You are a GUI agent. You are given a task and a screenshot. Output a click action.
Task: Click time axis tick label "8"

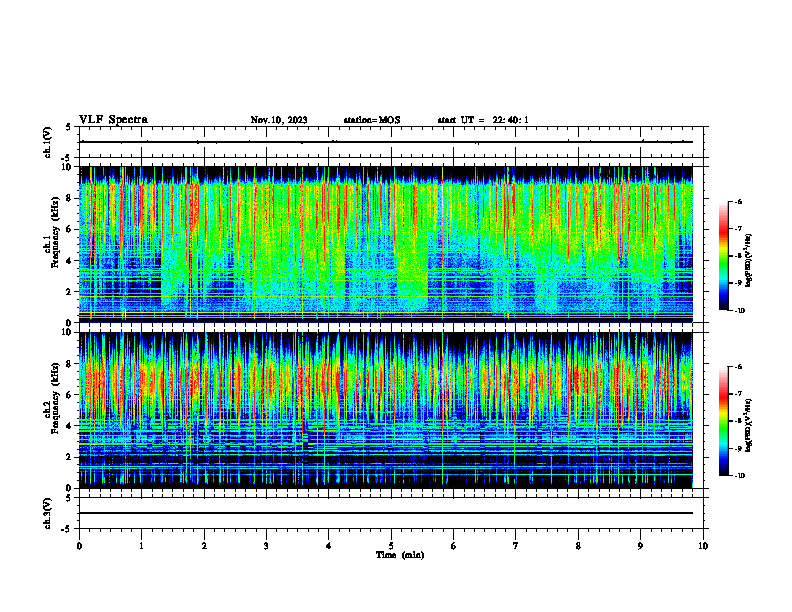click(578, 546)
